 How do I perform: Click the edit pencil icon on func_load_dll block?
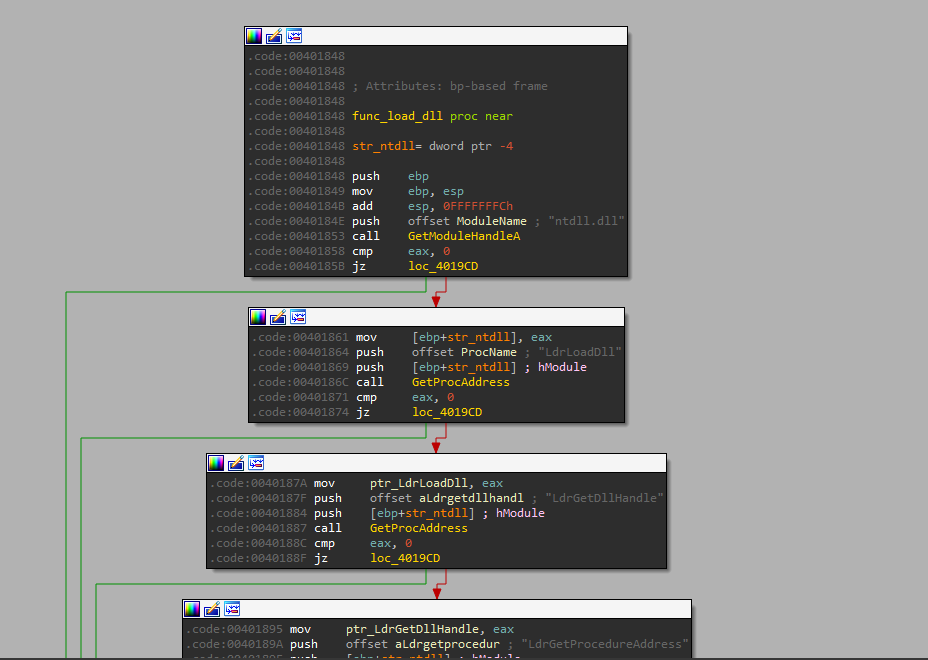273,35
